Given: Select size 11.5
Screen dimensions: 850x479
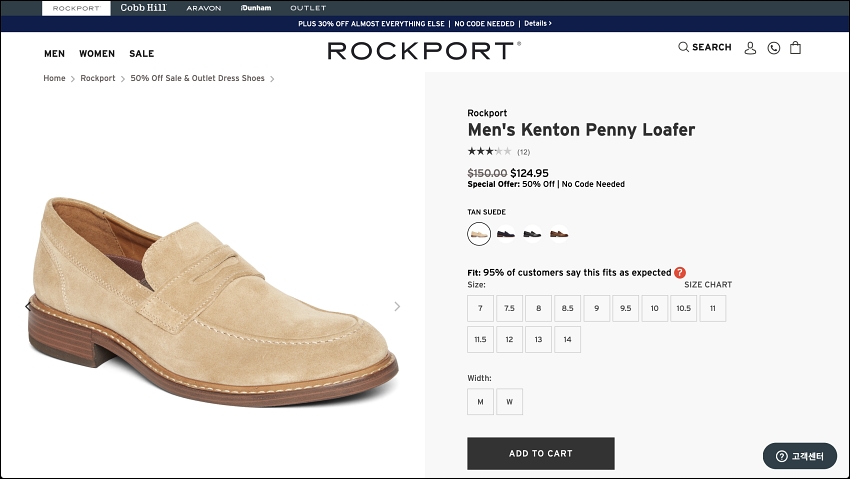Looking at the screenshot, I should click(480, 340).
